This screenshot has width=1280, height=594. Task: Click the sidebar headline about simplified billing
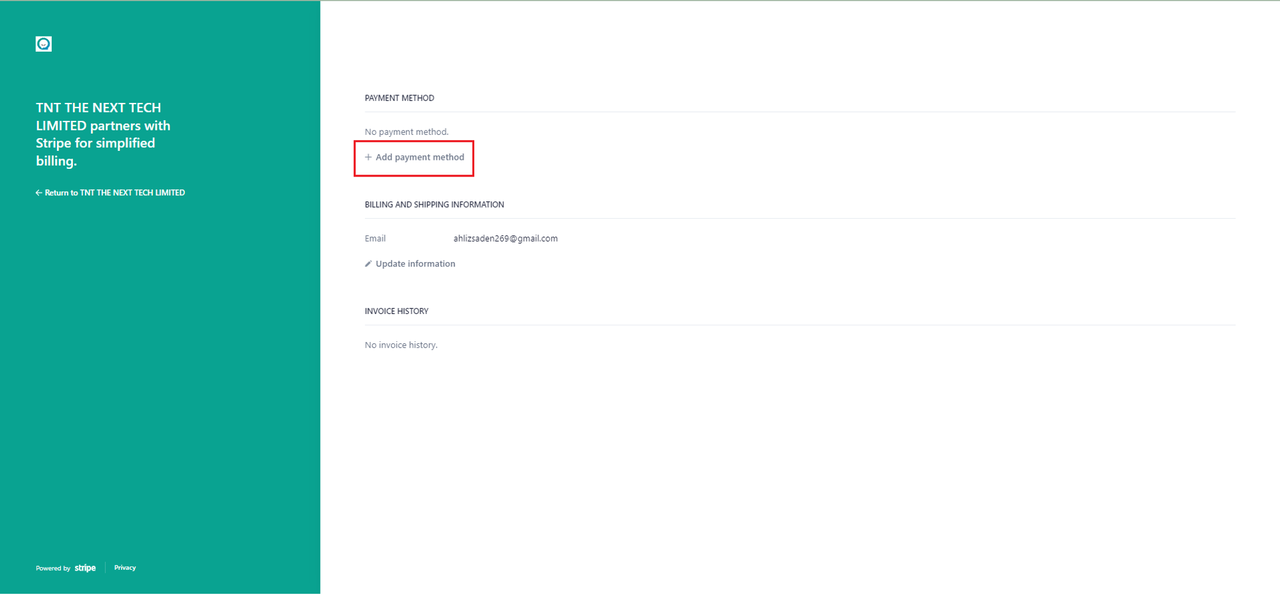pos(103,134)
